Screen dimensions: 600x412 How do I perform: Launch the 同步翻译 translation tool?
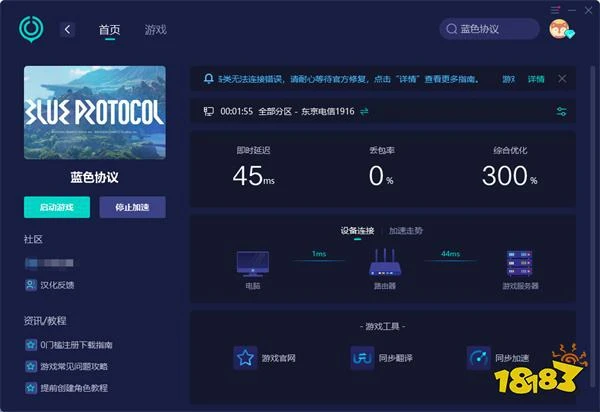tap(362, 357)
